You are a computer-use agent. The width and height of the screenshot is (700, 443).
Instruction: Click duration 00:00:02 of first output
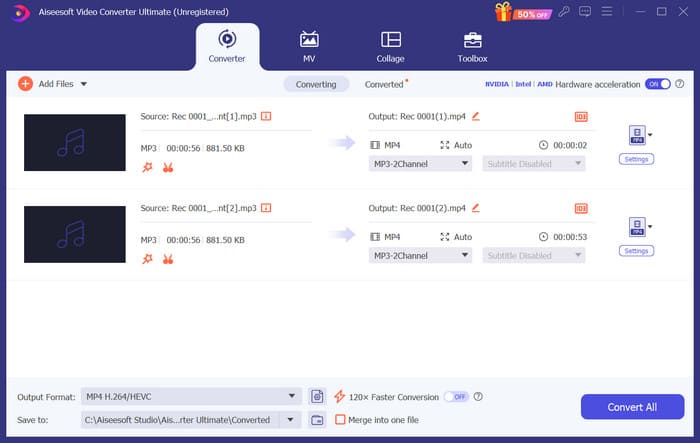(x=570, y=145)
